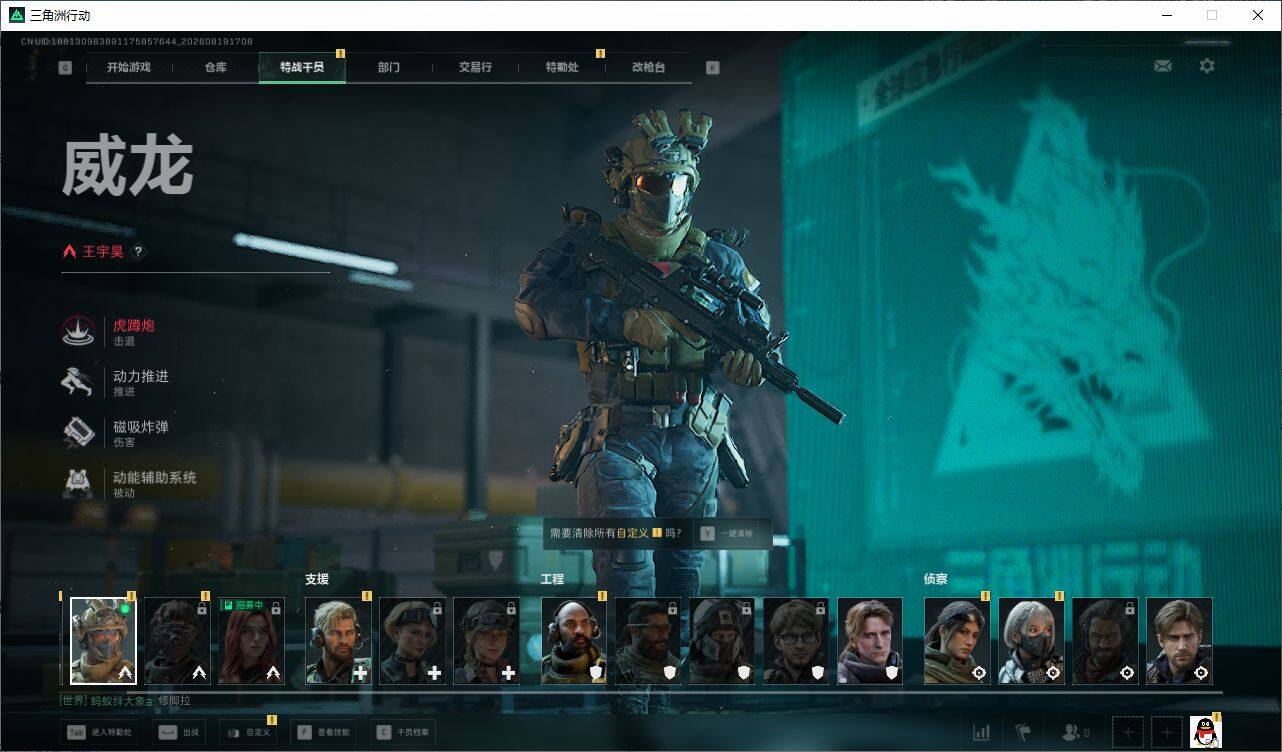Open the 改枪台 tab

(x=648, y=68)
